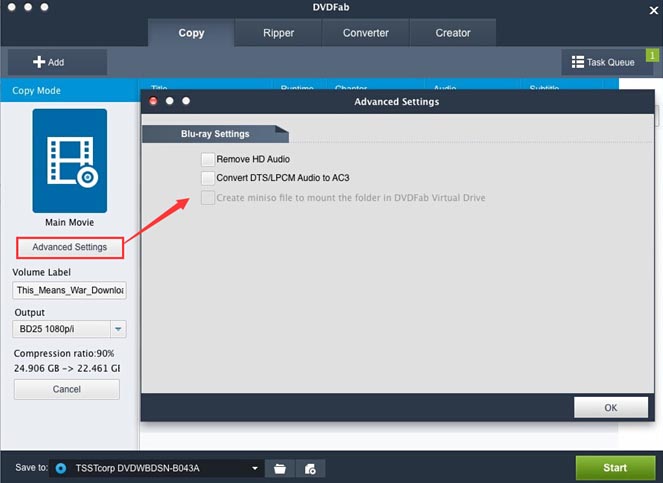Click the Add button
Screen dimensions: 663x483
[x=57, y=62]
